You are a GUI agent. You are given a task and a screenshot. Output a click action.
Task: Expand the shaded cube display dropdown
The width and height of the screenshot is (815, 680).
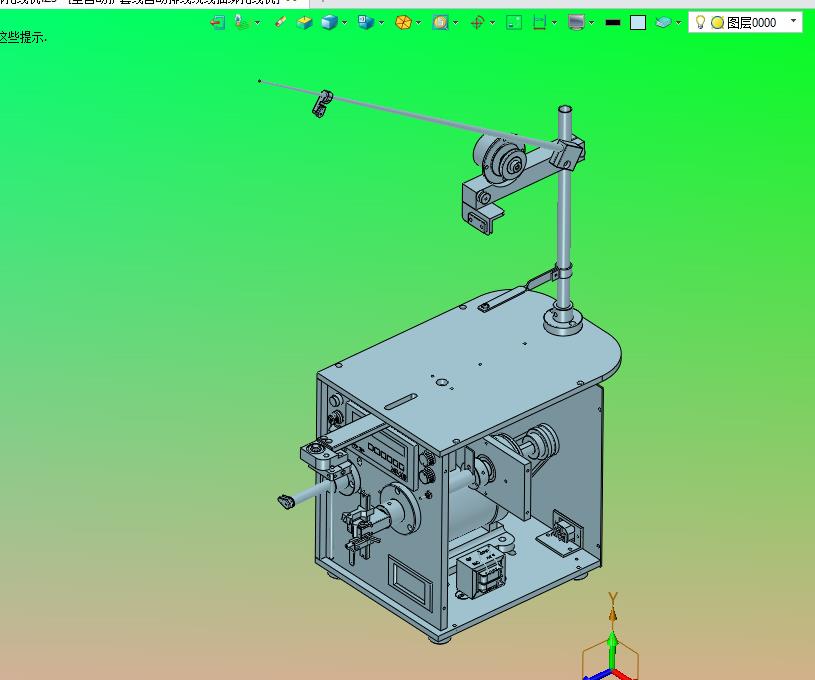coord(345,23)
